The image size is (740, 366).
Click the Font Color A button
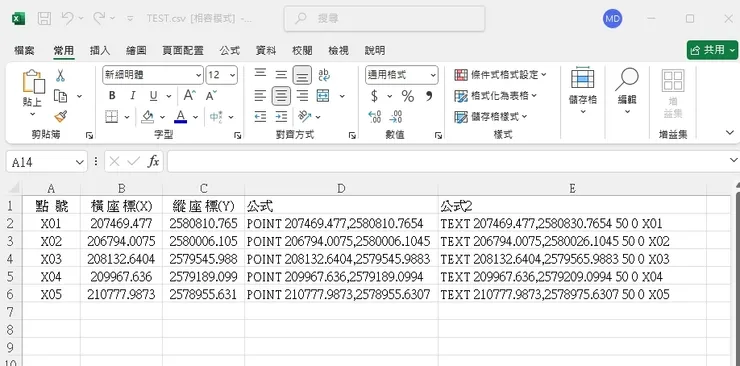coord(180,116)
